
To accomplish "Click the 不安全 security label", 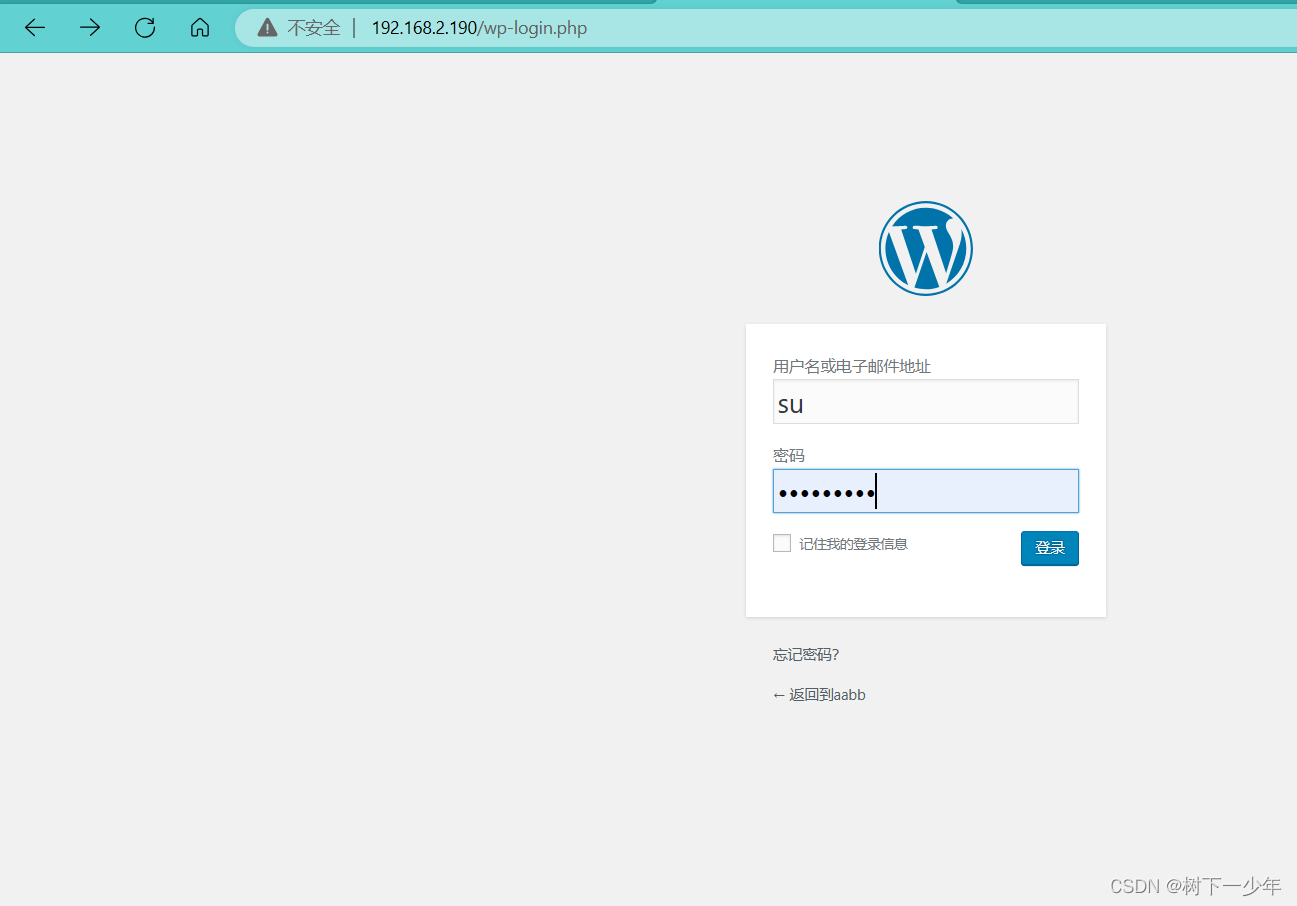I will click(314, 28).
